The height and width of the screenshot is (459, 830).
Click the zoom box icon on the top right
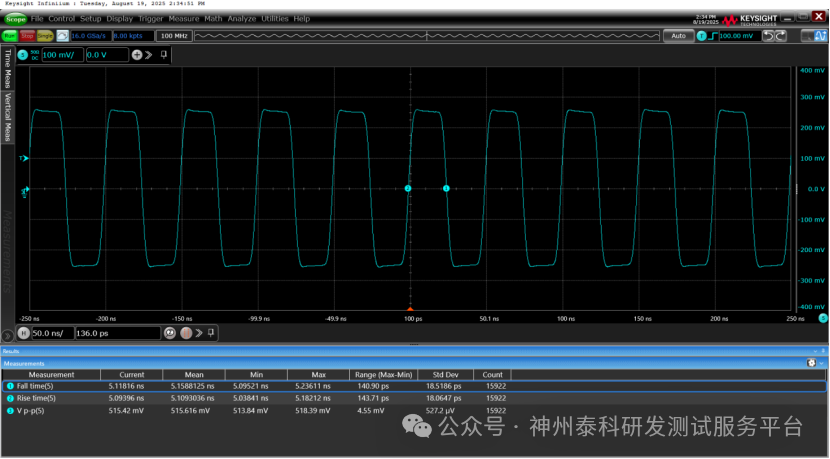click(807, 35)
